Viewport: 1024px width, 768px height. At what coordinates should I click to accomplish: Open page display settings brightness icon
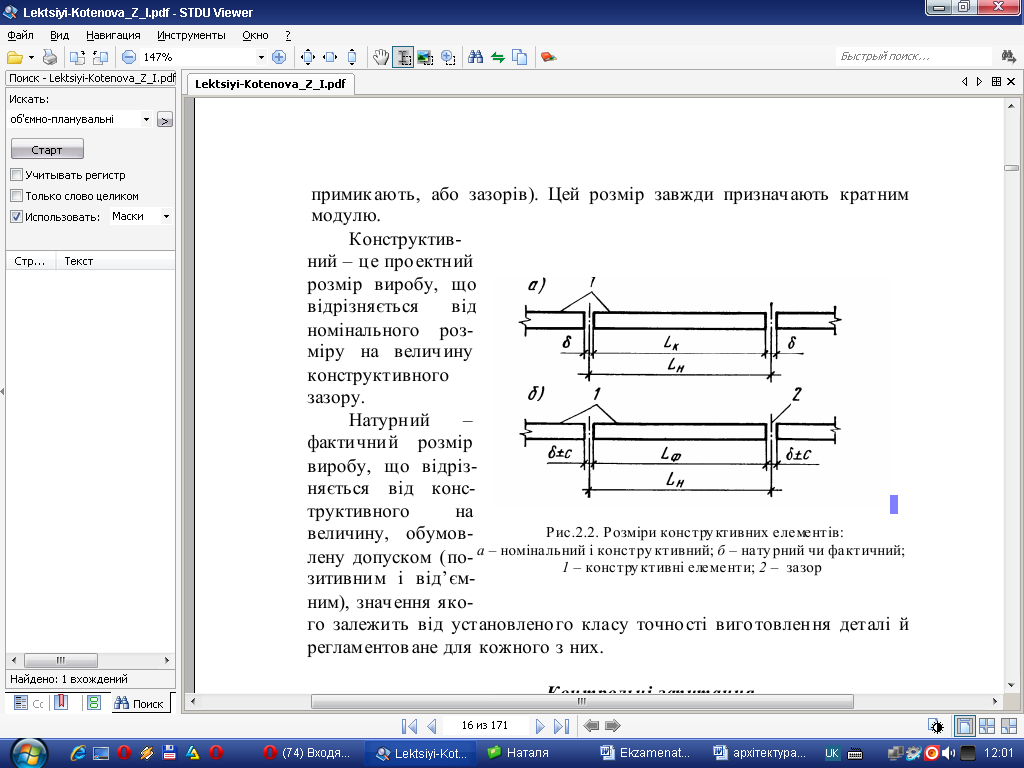pos(935,726)
